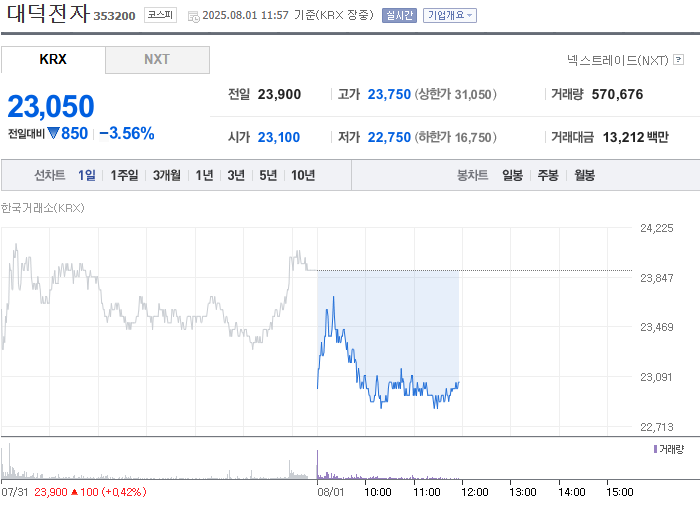Screen dimensions: 700x505
Task: Open the Nextrade (NXT) help question-mark icon
Action: pyautogui.click(x=679, y=59)
